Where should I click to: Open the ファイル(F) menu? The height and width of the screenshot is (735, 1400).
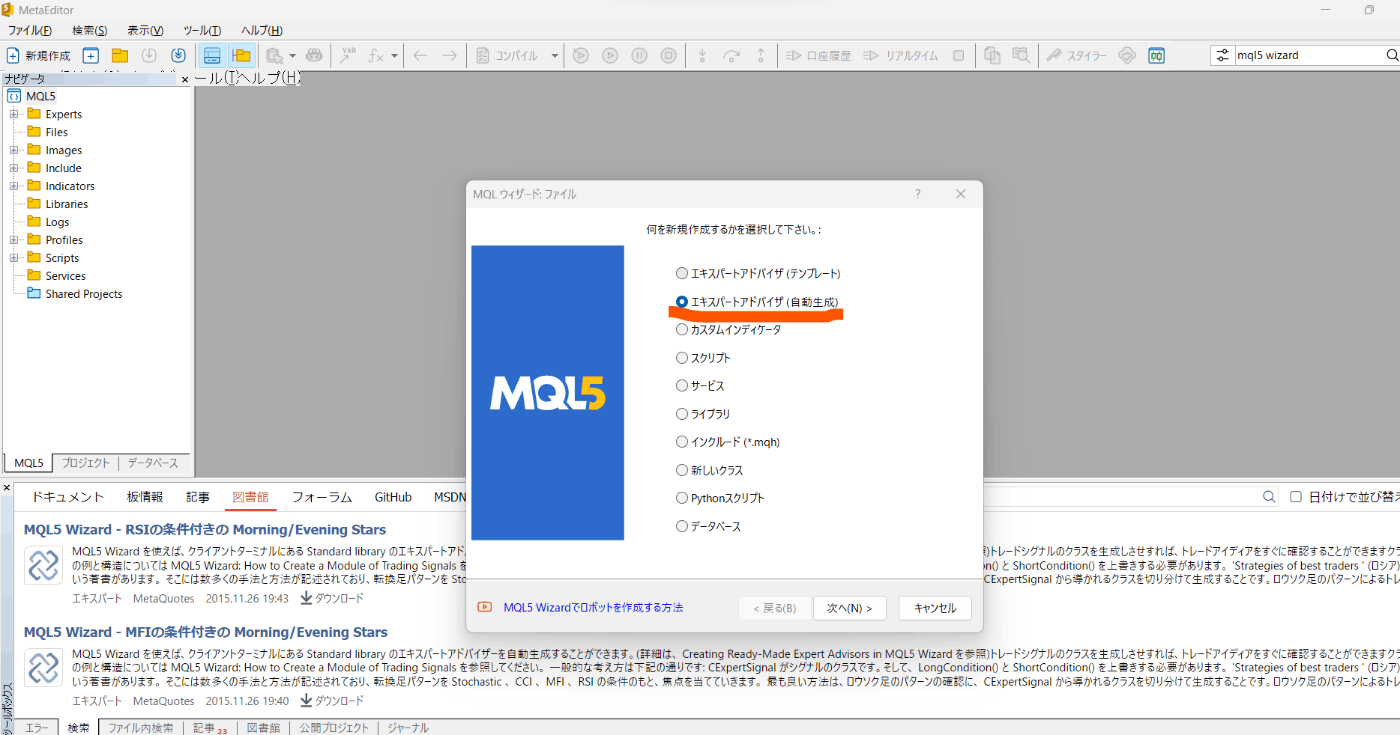pyautogui.click(x=30, y=30)
